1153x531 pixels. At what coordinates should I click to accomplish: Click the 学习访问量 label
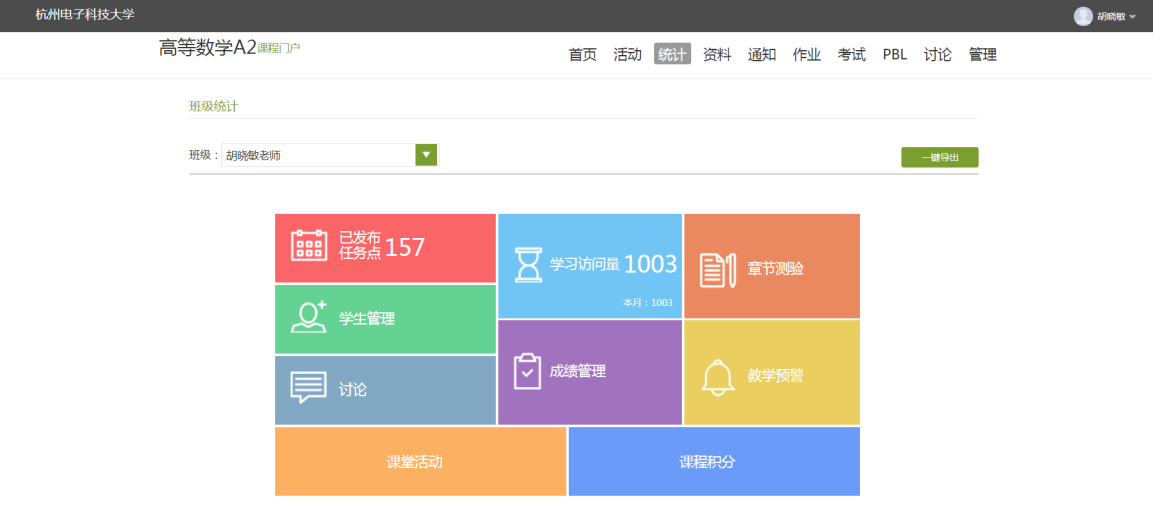585,265
